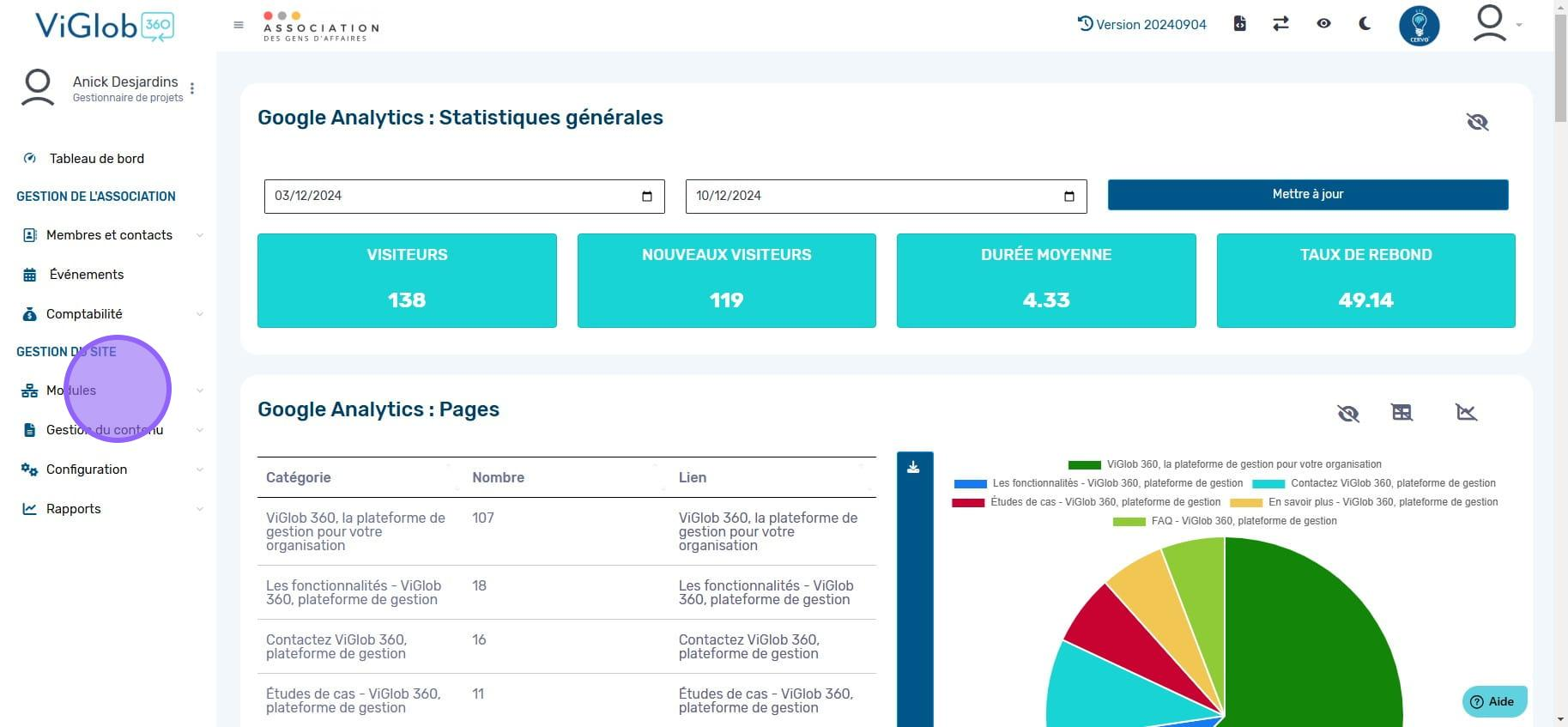Viewport: 1568px width, 727px height.
Task: Open Modules menu
Action: coord(71,390)
